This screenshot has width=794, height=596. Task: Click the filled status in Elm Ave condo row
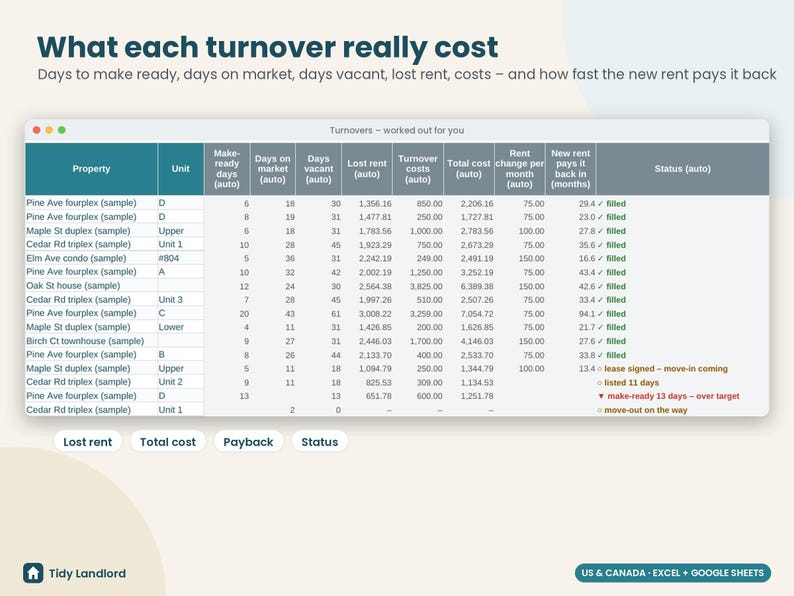pos(612,259)
